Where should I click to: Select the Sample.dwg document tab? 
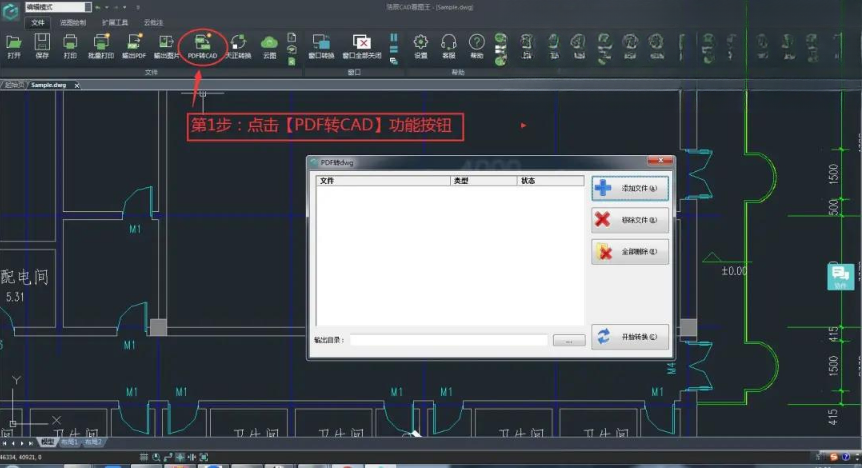click(49, 85)
